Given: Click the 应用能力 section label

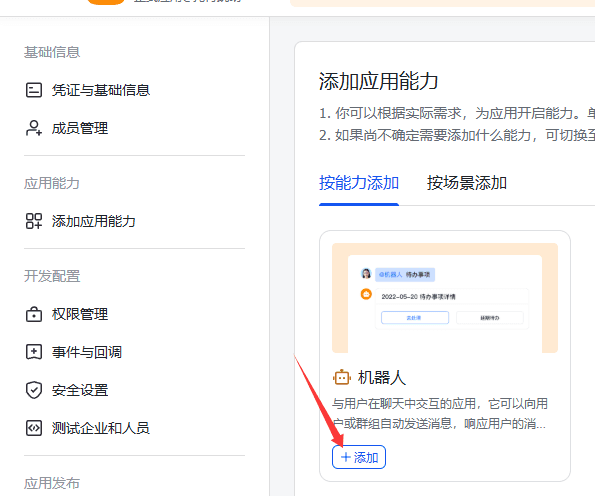Looking at the screenshot, I should (x=52, y=183).
